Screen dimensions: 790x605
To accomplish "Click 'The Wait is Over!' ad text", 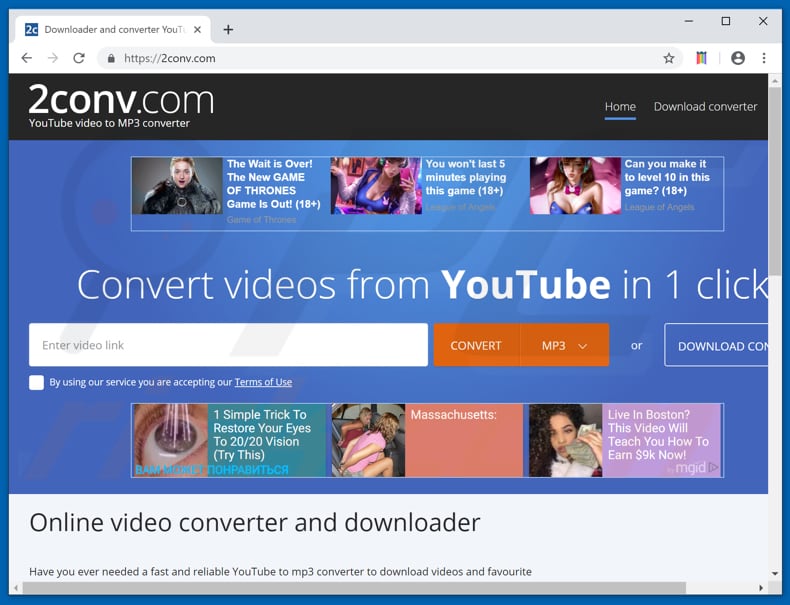I will 274,184.
